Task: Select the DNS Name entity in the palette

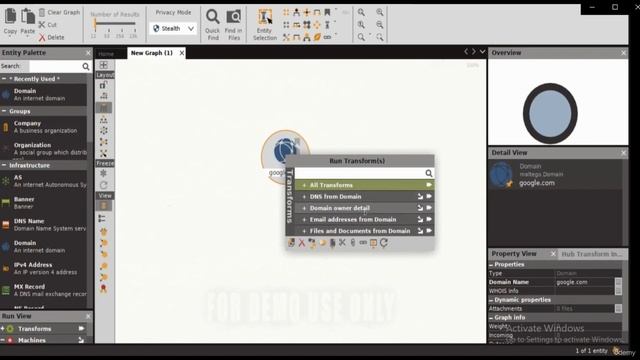Action: [x=43, y=224]
